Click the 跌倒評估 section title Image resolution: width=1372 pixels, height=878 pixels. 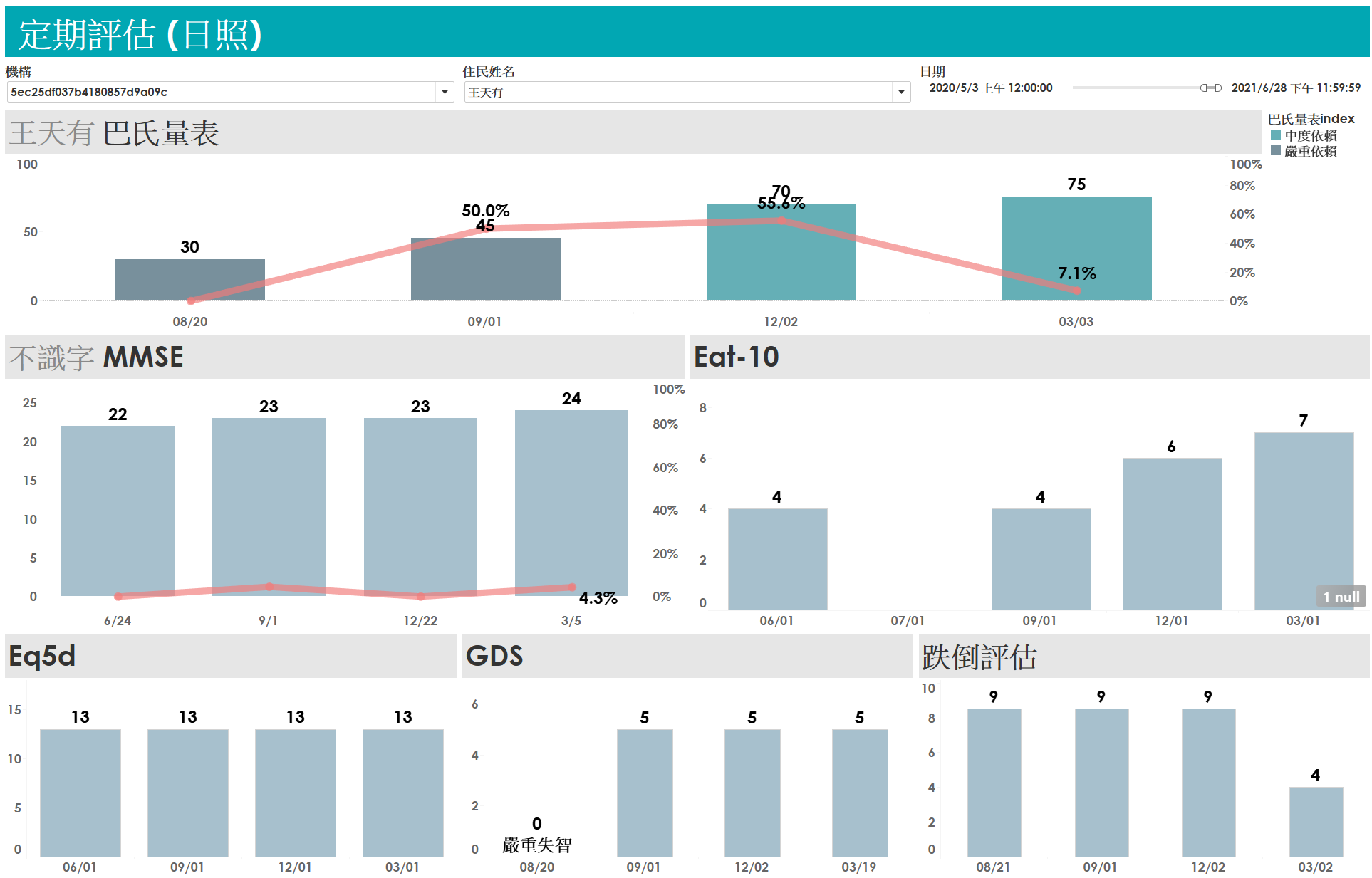click(979, 657)
